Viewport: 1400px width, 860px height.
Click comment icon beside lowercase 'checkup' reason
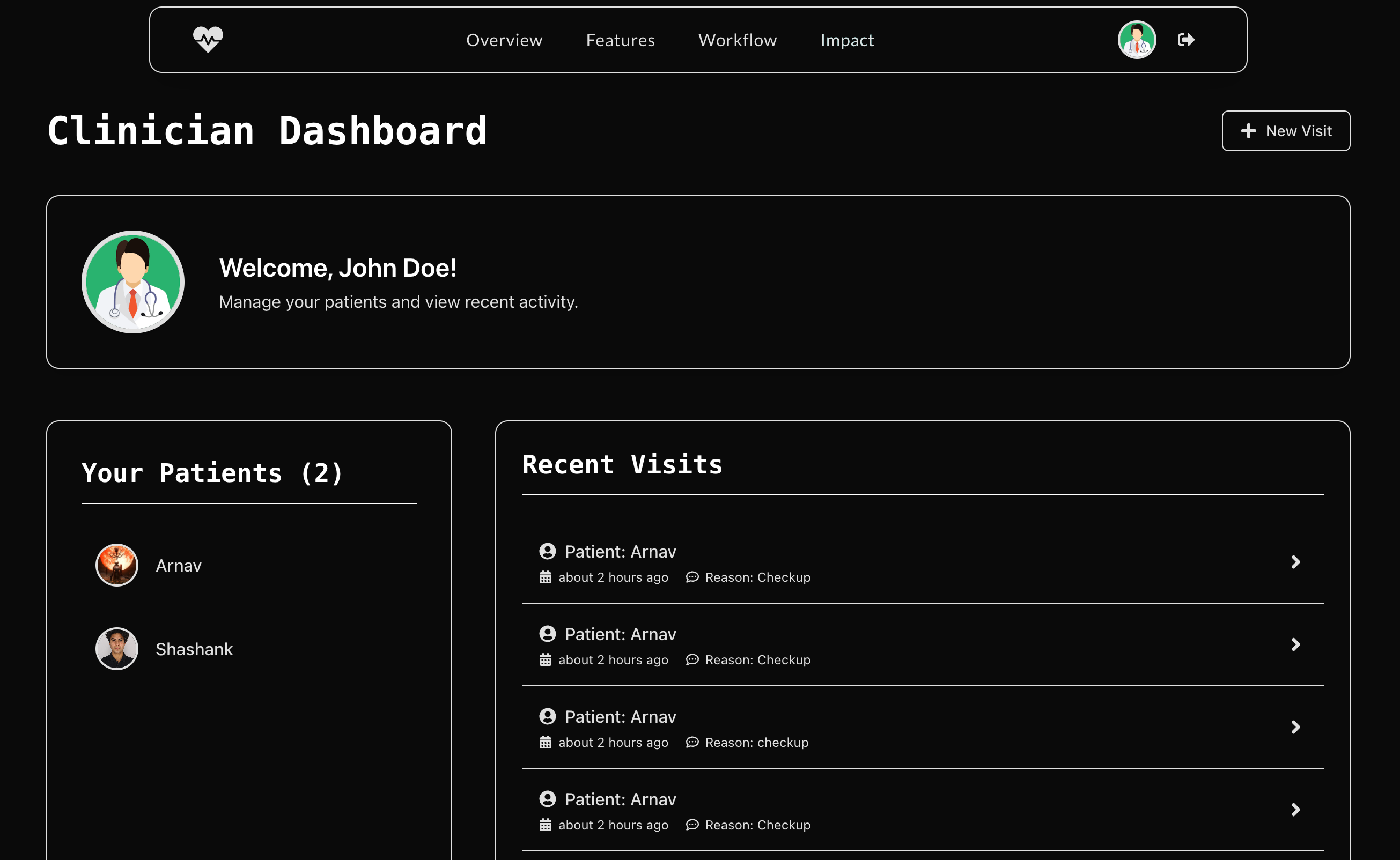pyautogui.click(x=692, y=742)
